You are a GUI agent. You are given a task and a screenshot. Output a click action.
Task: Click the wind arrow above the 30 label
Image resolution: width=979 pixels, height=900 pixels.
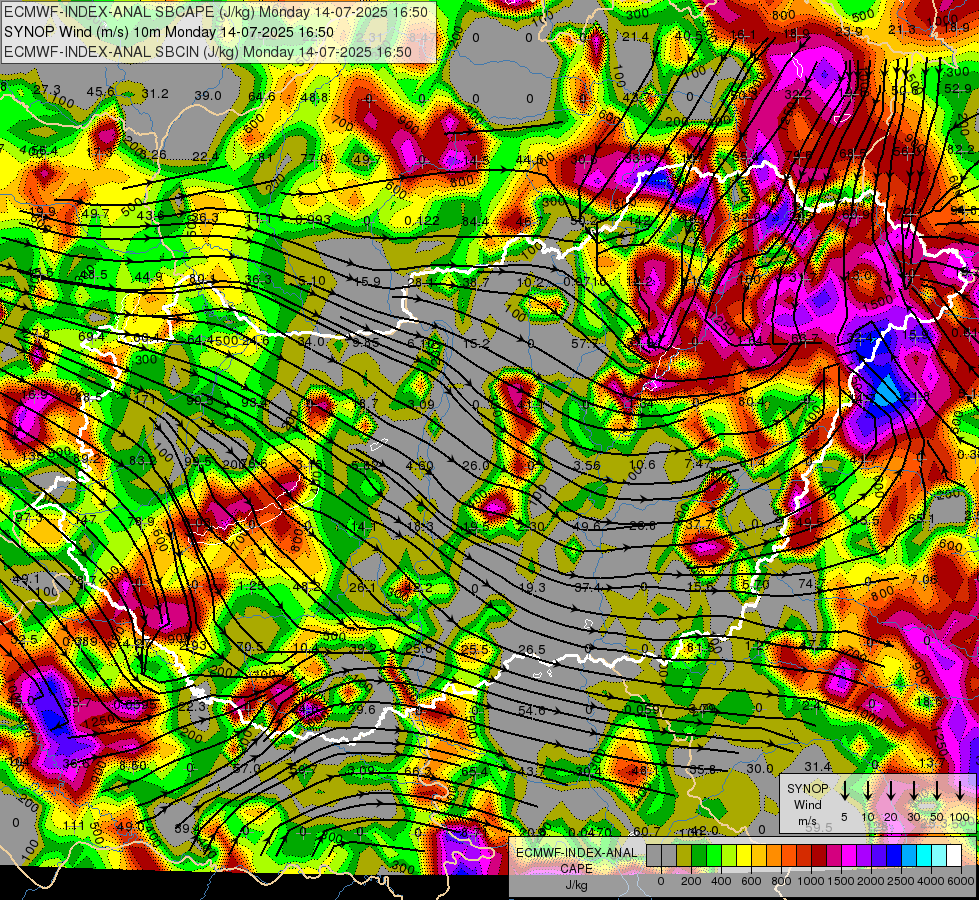pos(913,790)
